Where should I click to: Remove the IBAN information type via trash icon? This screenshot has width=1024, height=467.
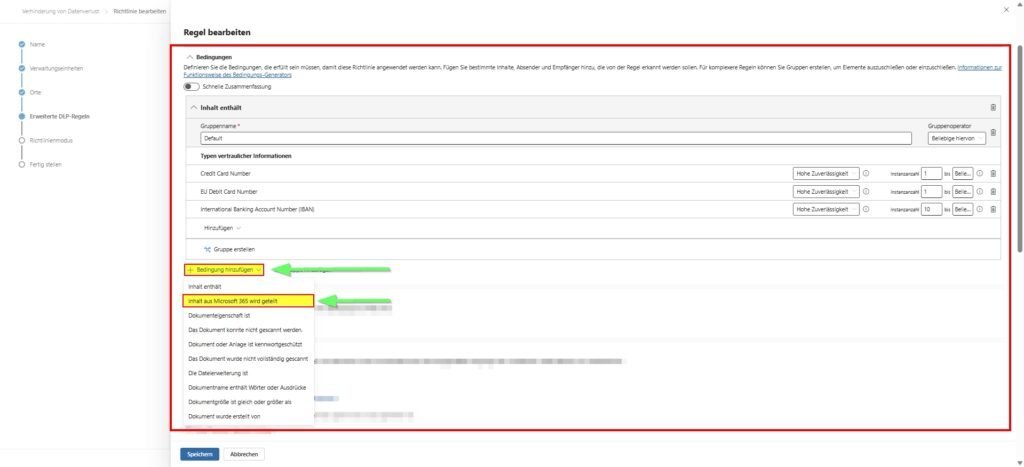coord(993,209)
